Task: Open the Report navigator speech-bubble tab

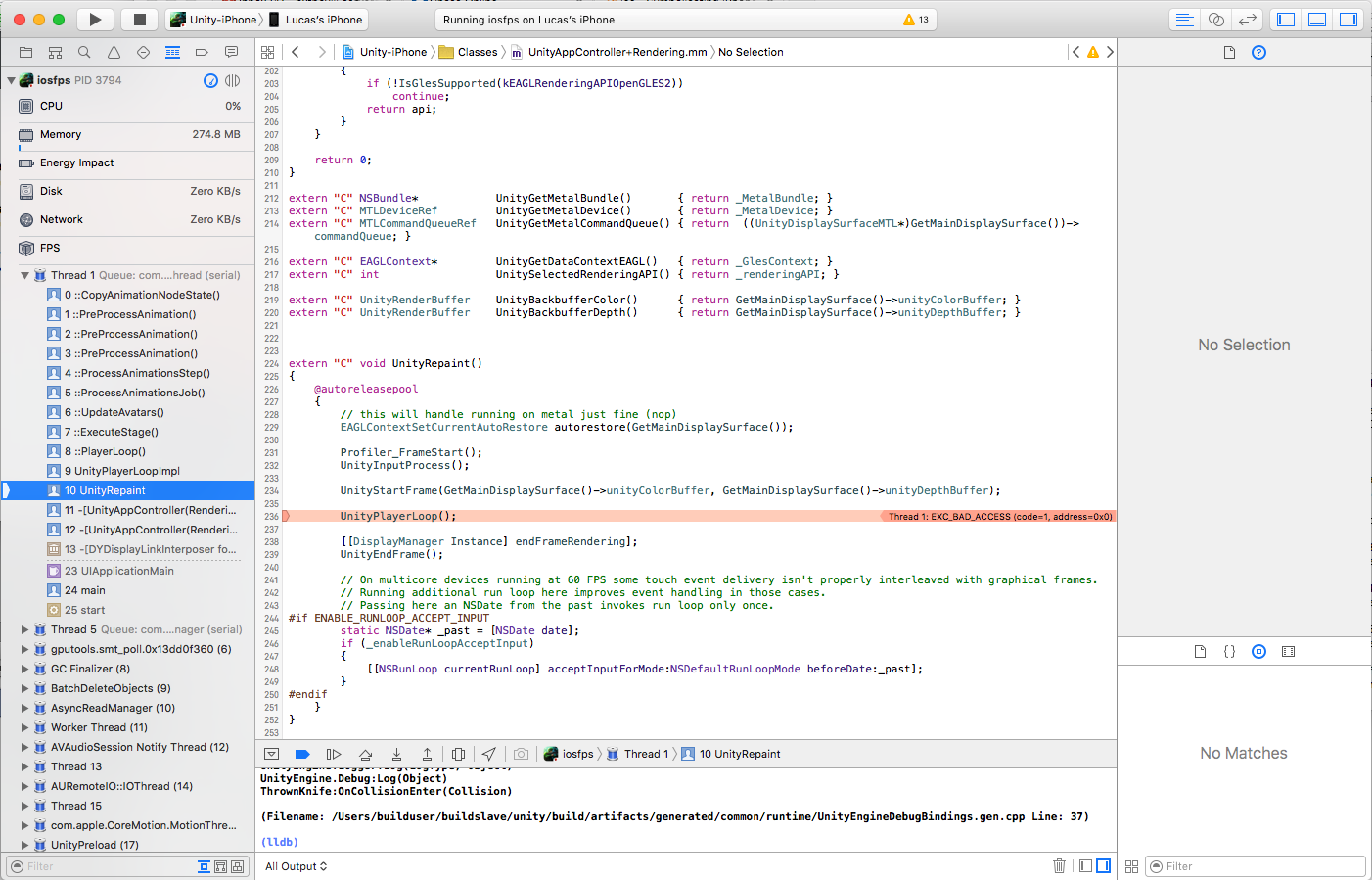Action: click(x=231, y=52)
